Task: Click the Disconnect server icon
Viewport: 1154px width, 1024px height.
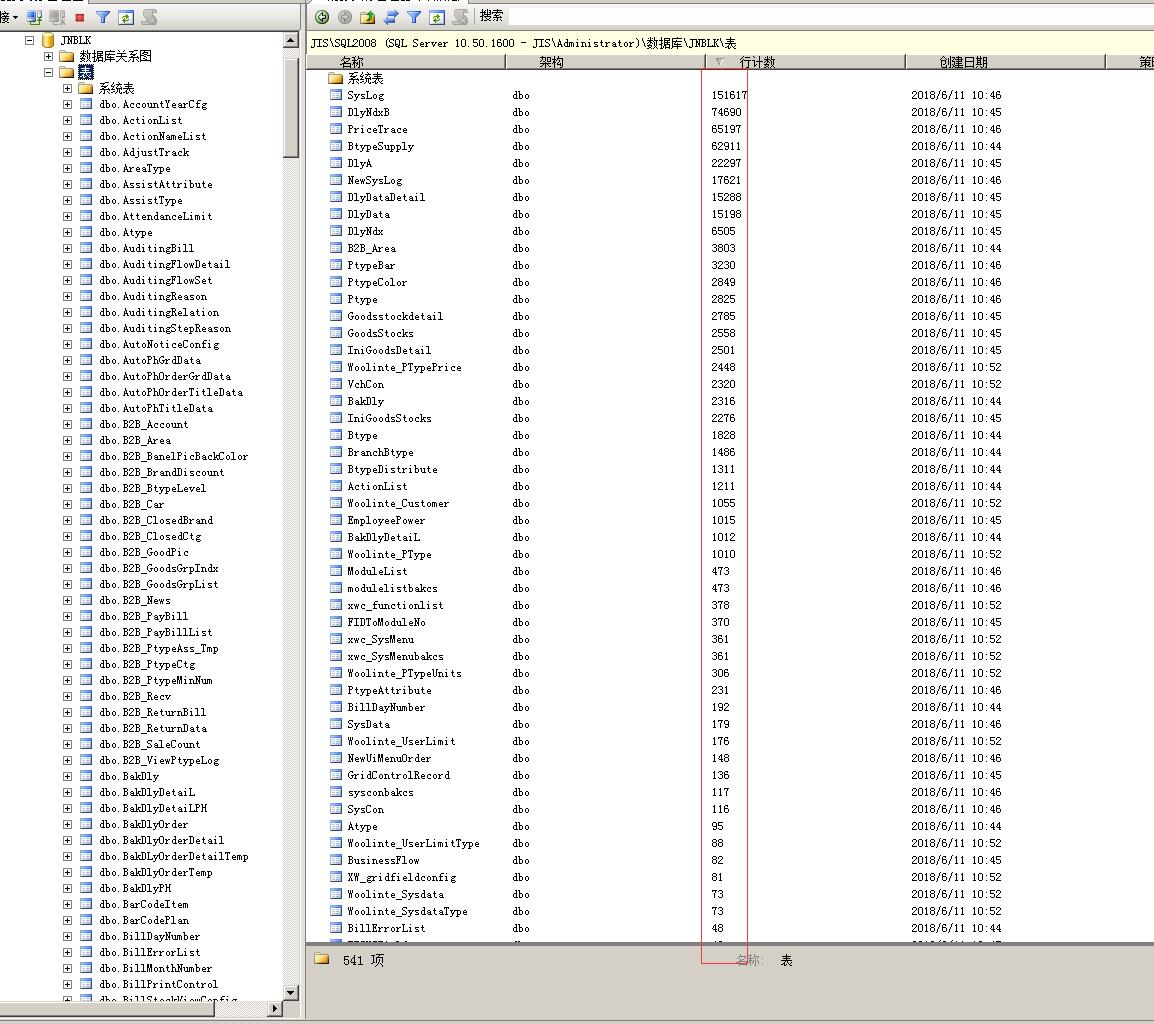Action: click(57, 17)
